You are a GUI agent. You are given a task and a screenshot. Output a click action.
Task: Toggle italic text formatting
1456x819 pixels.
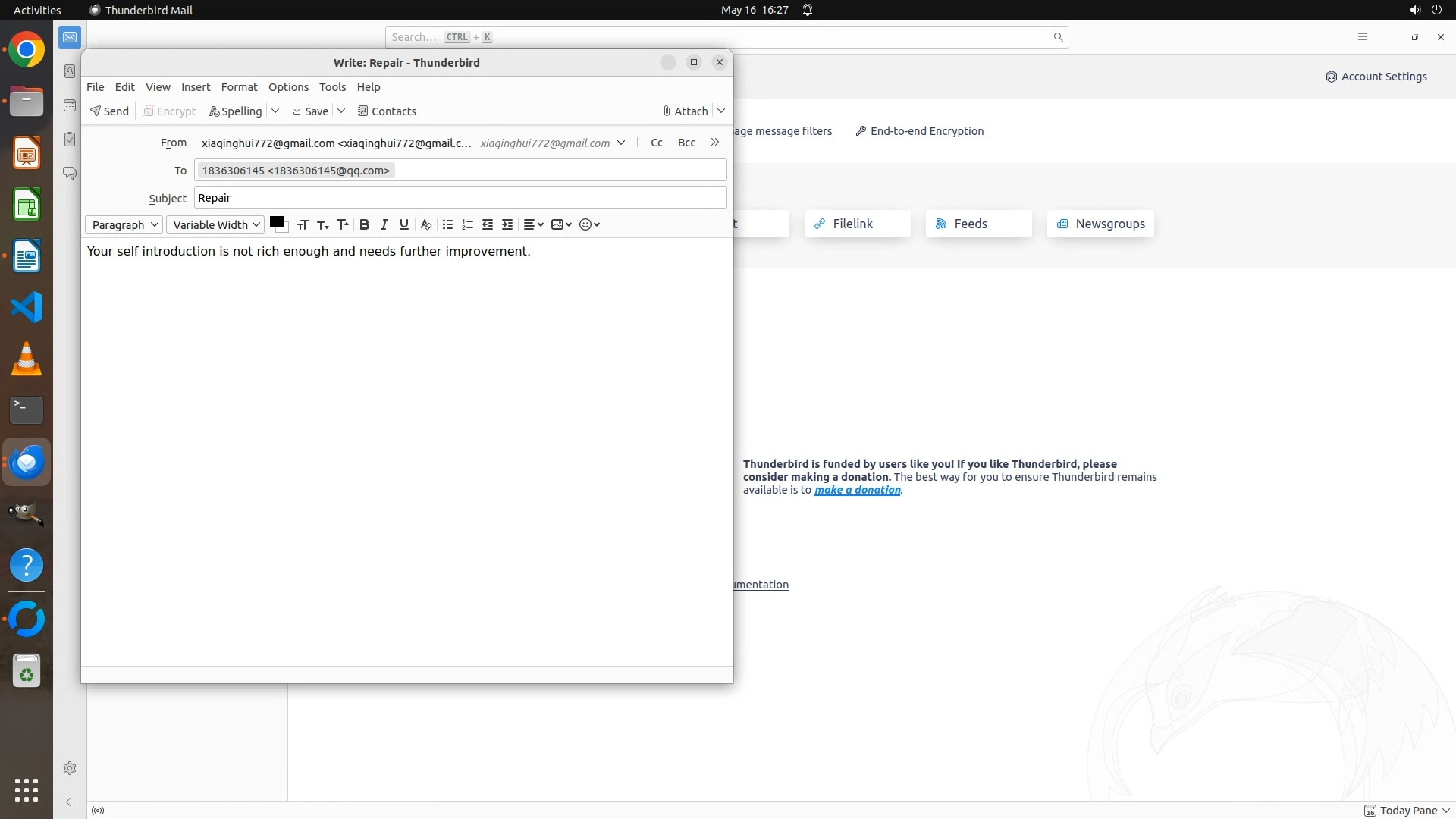pos(384,224)
